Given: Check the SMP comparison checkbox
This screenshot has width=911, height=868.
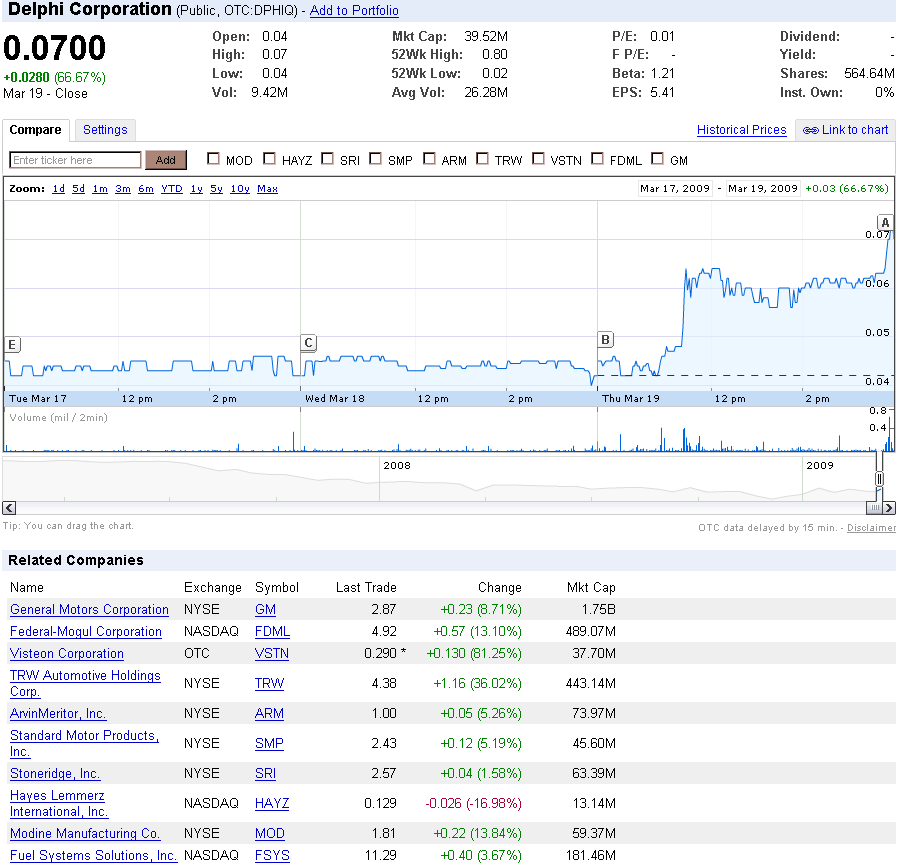Looking at the screenshot, I should coord(375,159).
